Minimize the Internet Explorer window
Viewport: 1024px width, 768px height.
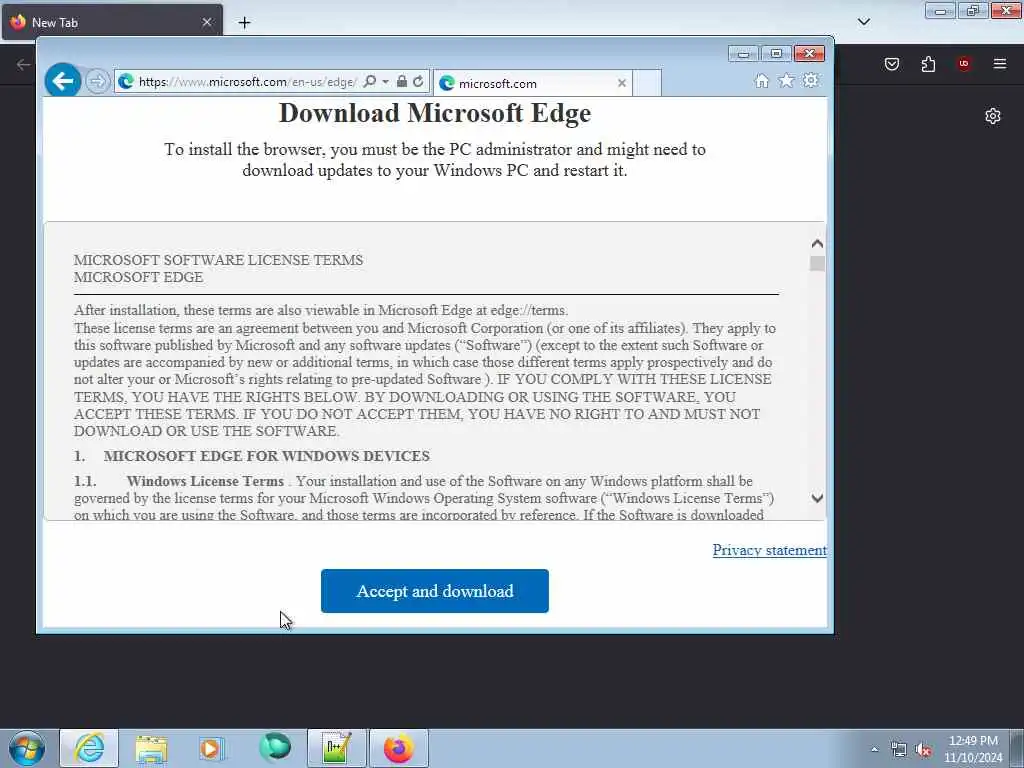pos(743,54)
